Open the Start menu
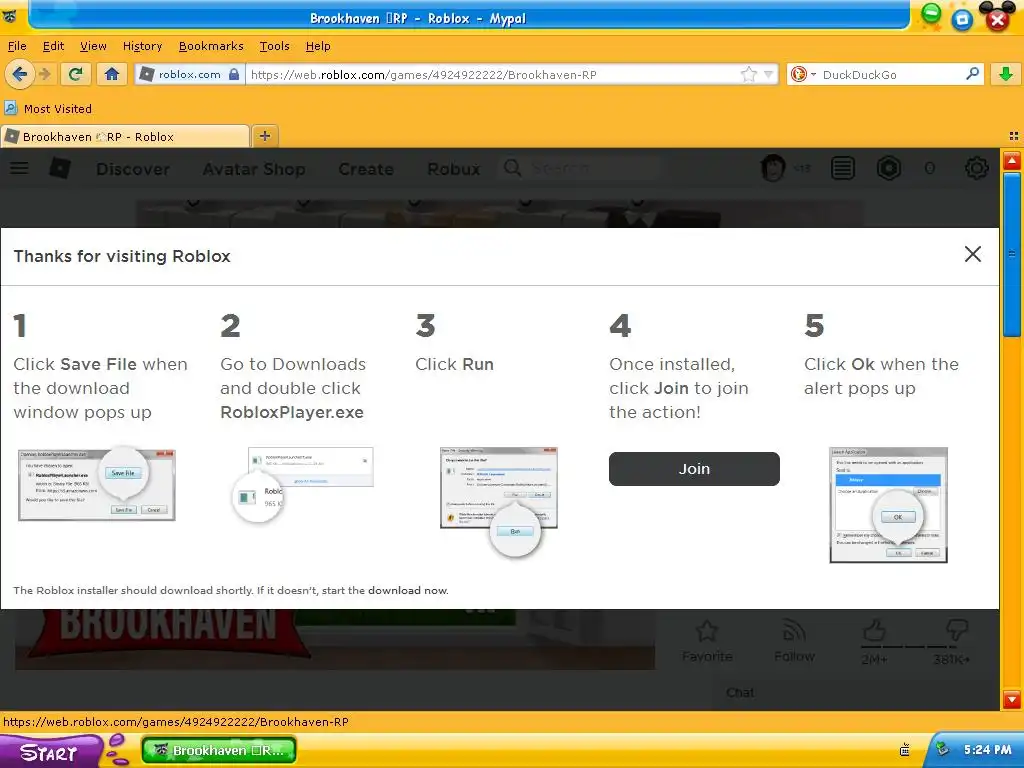The width and height of the screenshot is (1024, 768). point(51,752)
